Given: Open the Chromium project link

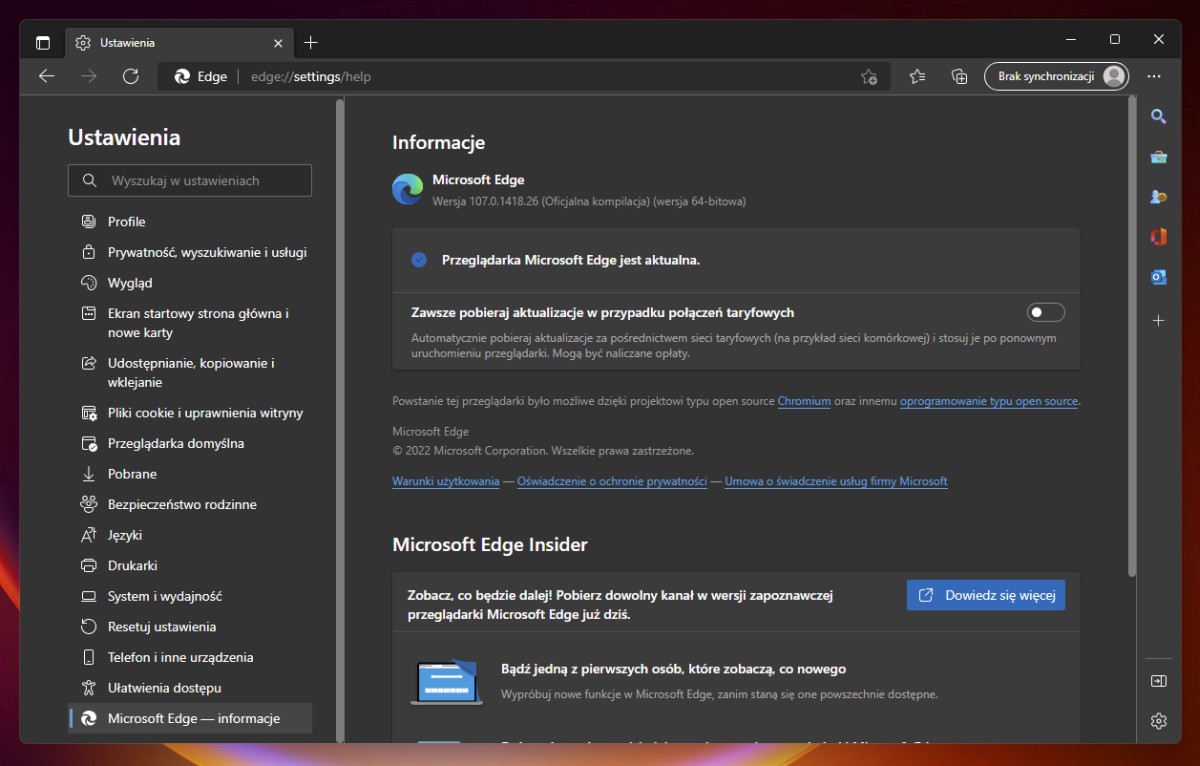Looking at the screenshot, I should (804, 401).
